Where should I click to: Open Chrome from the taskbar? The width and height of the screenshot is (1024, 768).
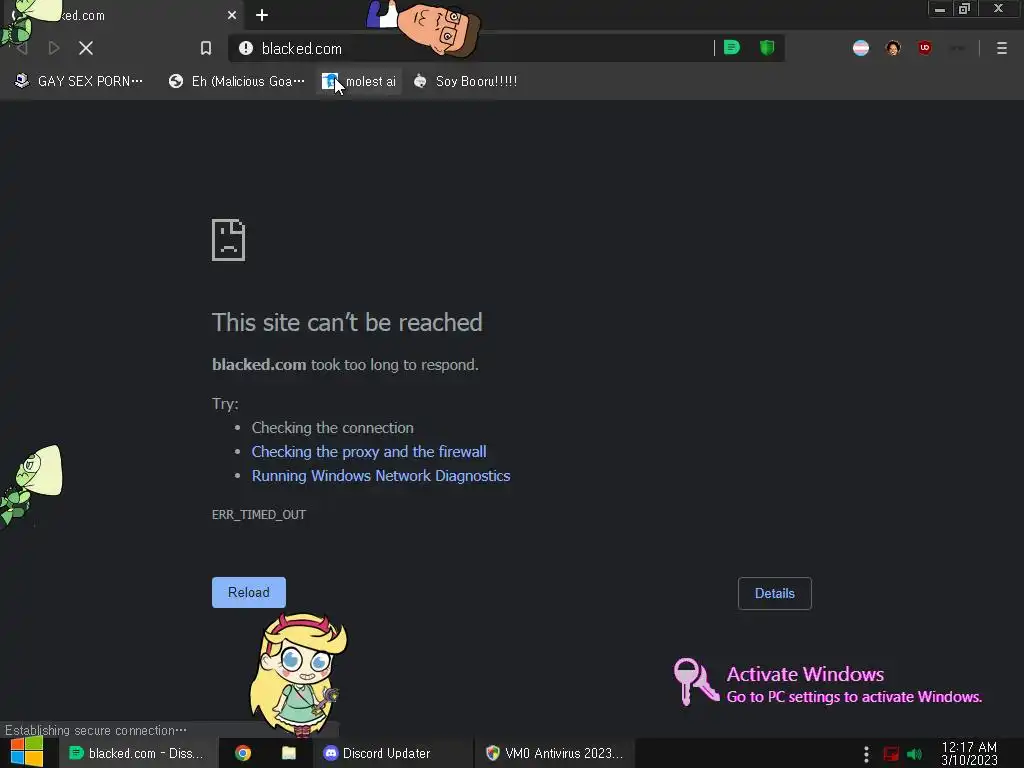point(243,753)
